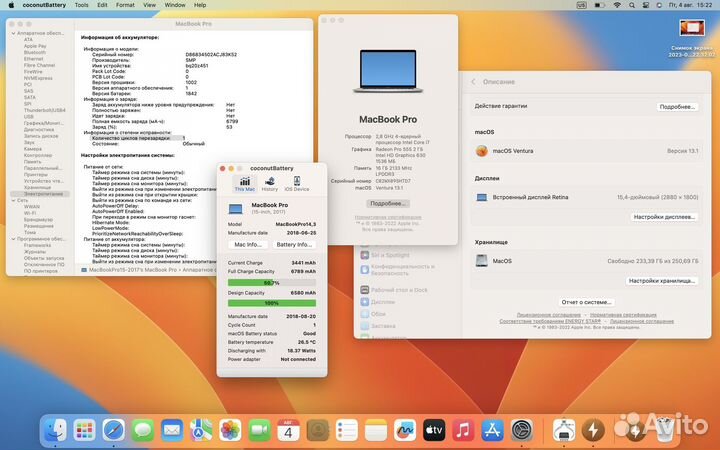This screenshot has width=720, height=450.
Task: Launch FaceTime from the Dock
Action: click(259, 430)
